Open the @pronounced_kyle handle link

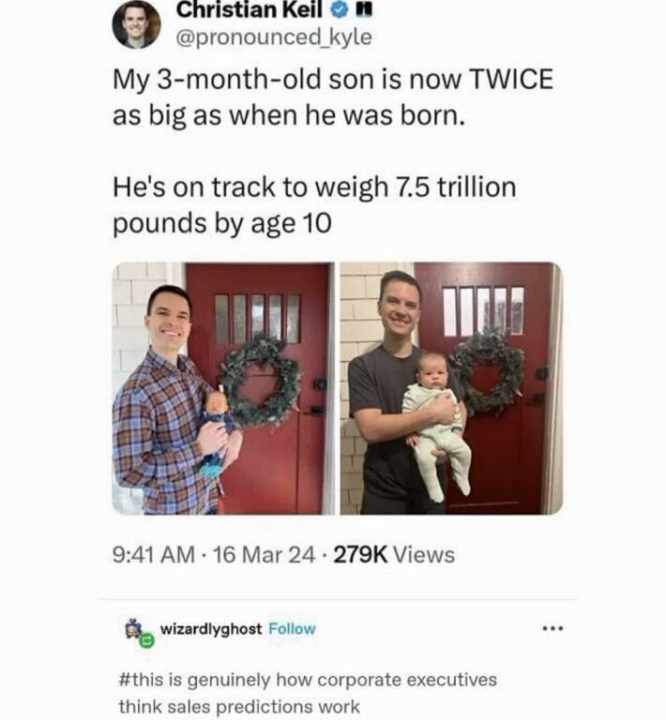click(274, 37)
